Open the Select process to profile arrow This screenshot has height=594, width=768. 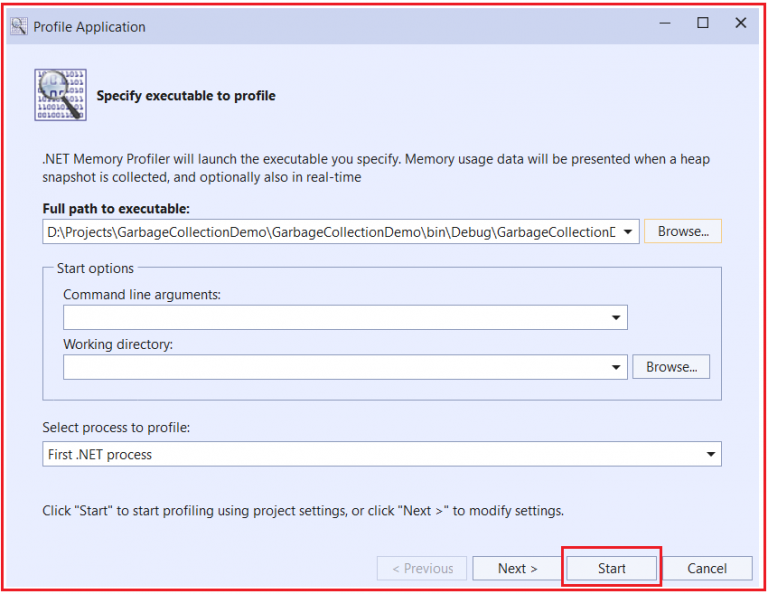click(x=711, y=454)
